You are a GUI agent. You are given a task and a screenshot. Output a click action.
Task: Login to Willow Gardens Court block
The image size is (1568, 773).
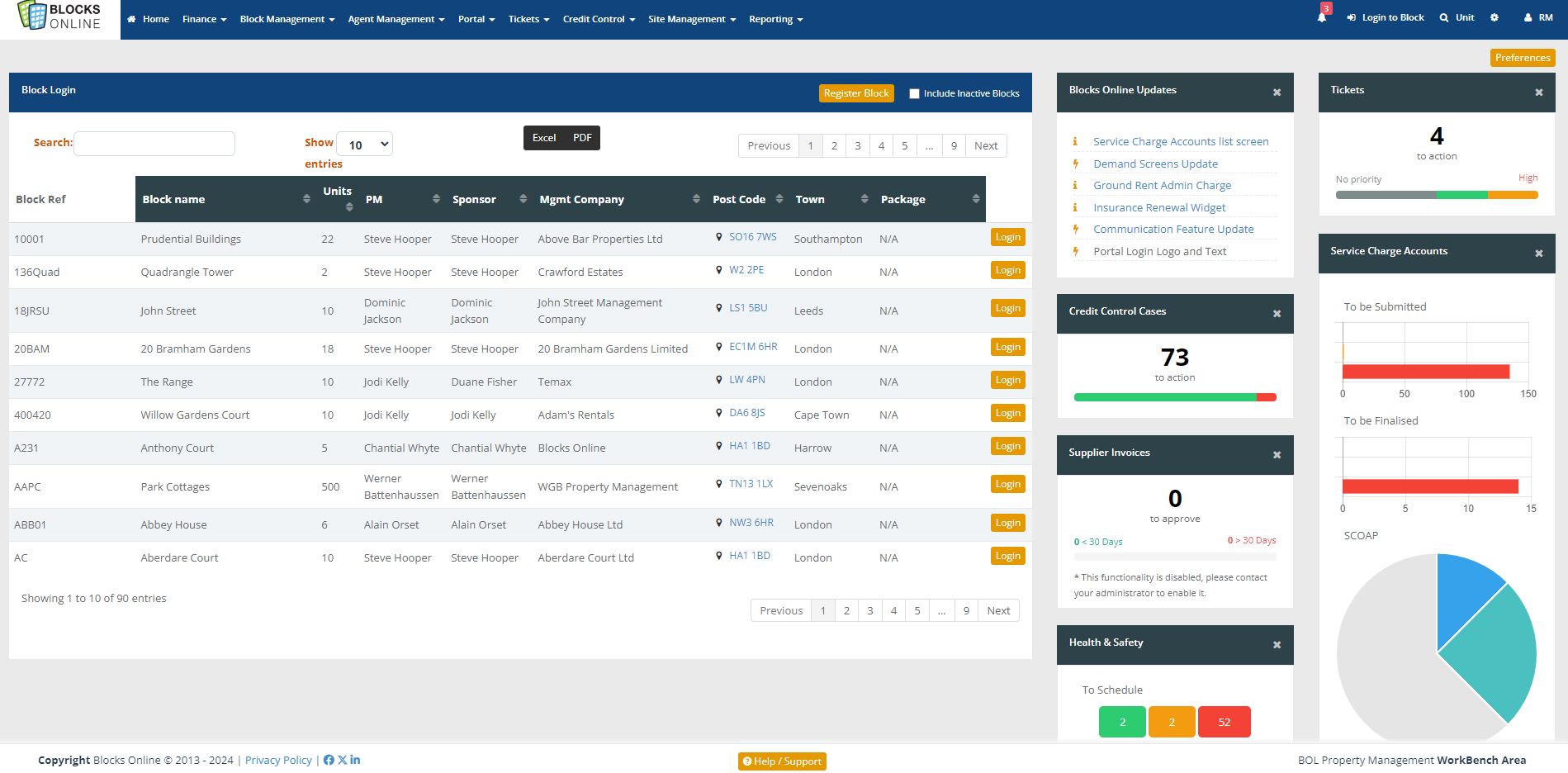(1007, 413)
